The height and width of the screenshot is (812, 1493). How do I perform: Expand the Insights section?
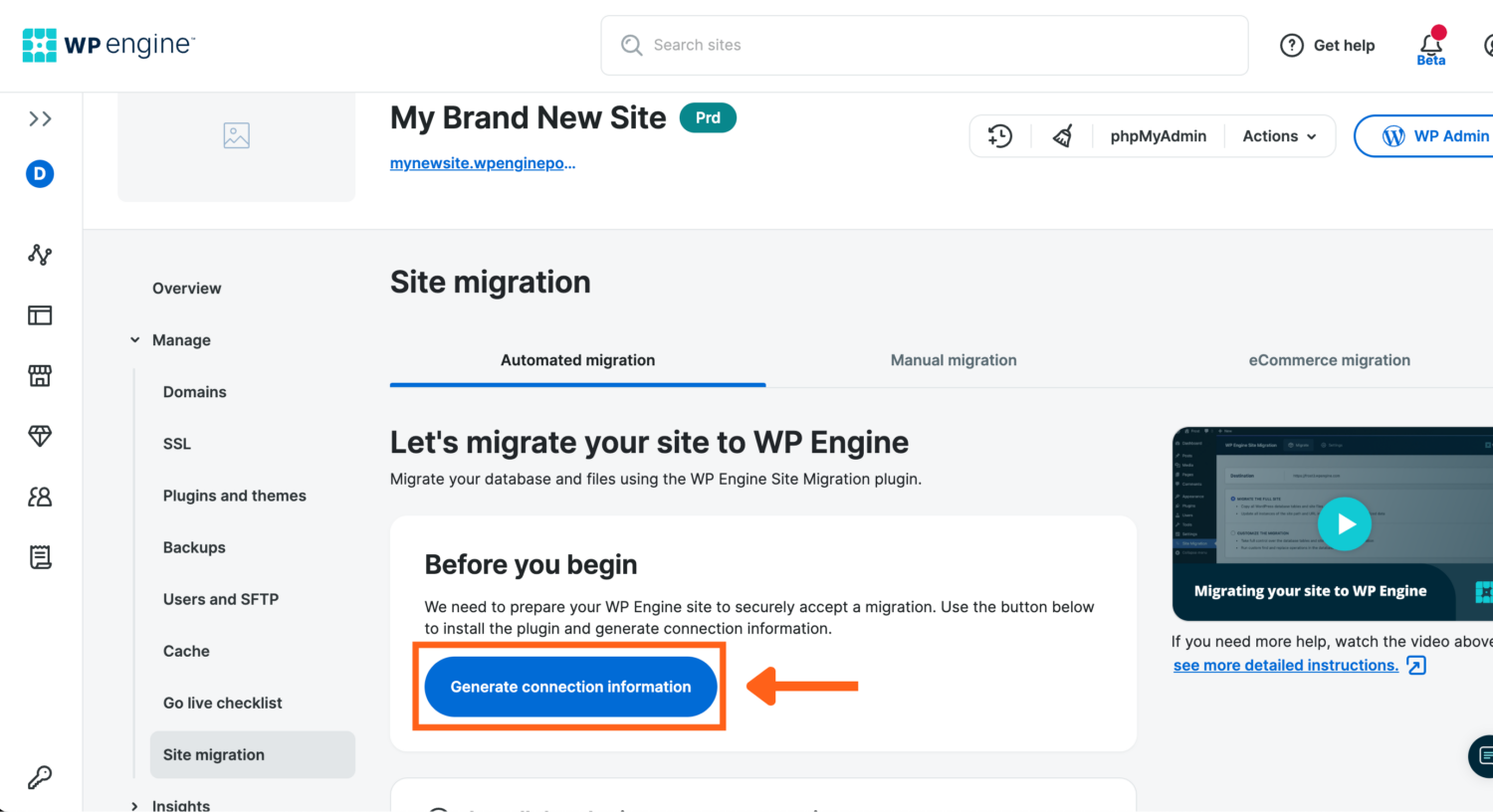click(135, 804)
